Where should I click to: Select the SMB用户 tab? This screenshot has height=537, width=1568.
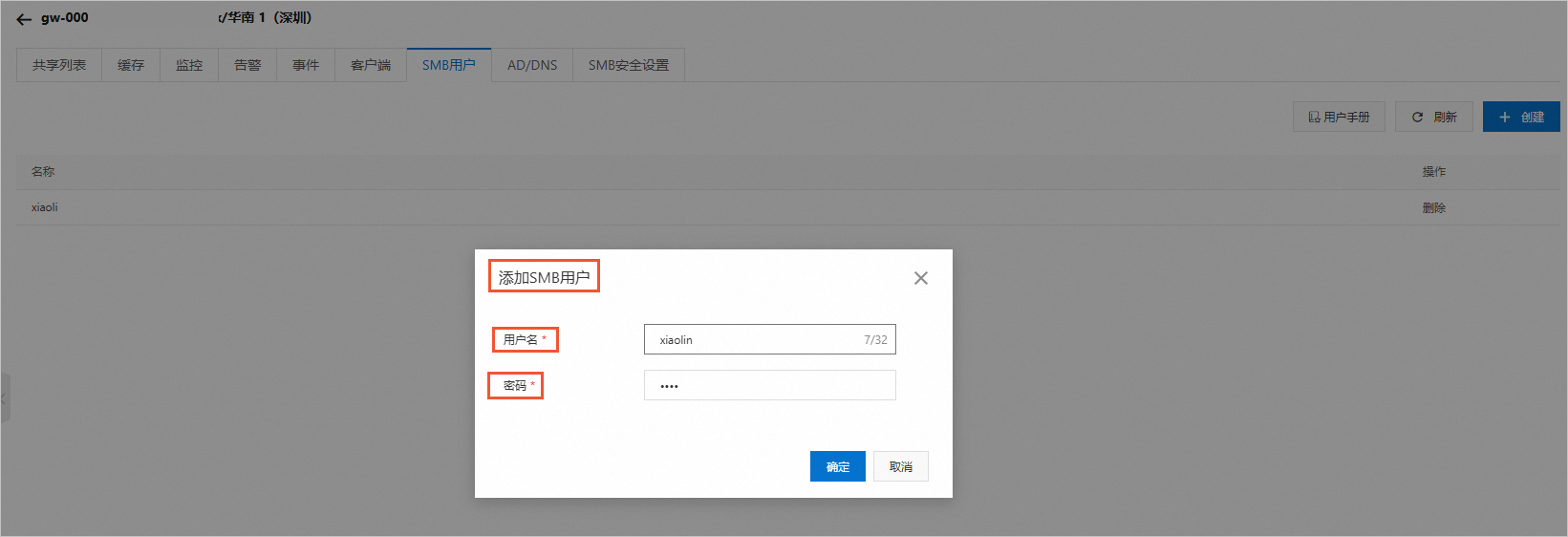pos(449,65)
